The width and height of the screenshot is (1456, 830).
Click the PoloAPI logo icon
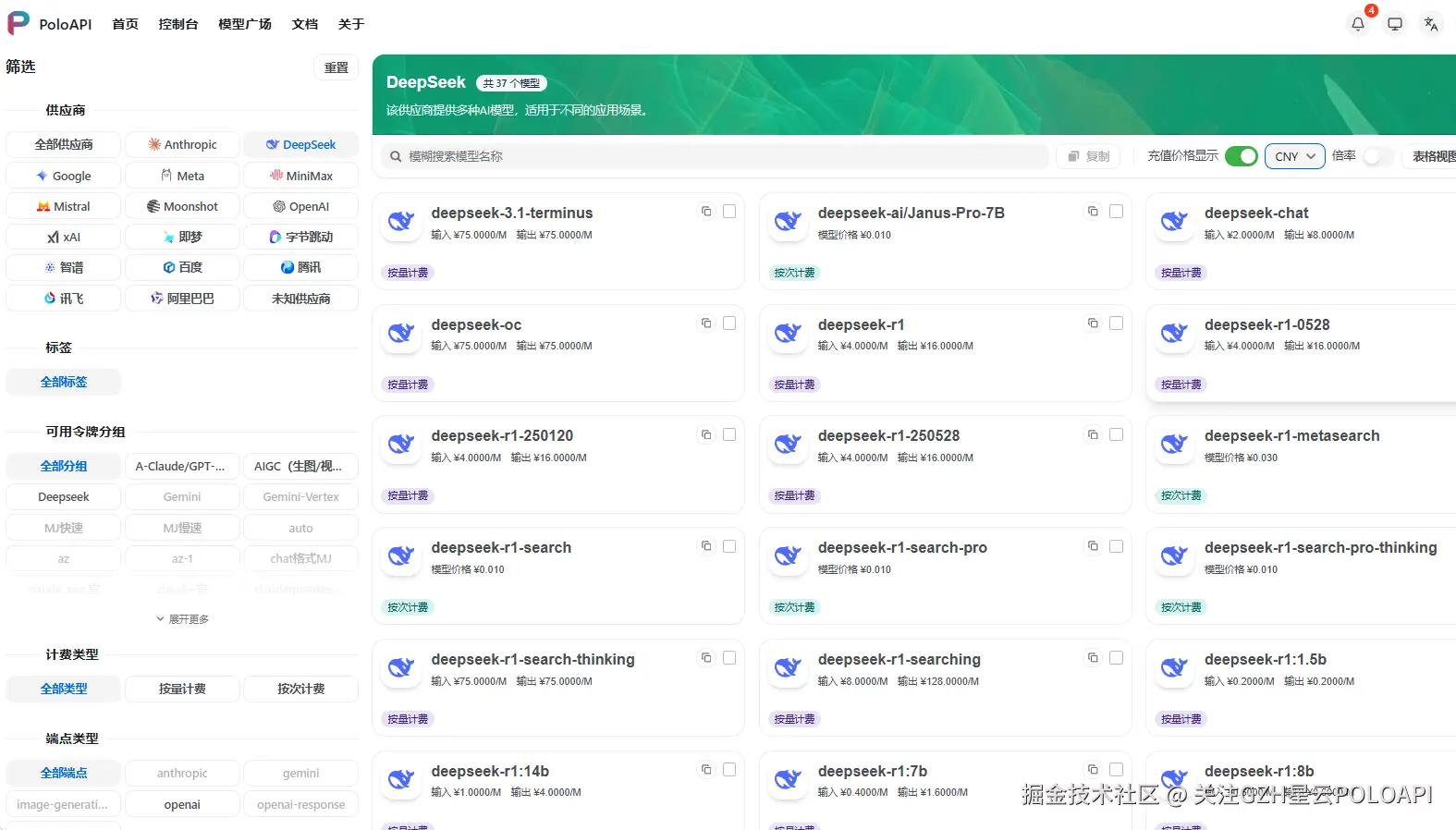click(18, 23)
